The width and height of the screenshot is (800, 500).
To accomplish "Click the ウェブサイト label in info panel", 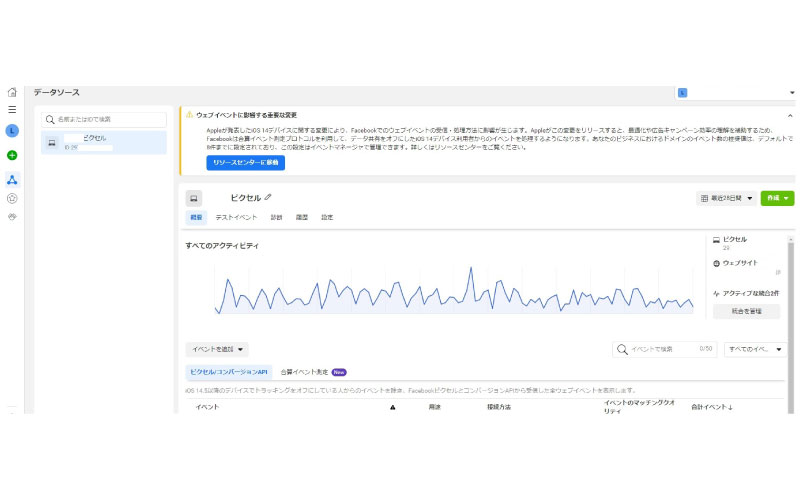I will click(x=740, y=263).
